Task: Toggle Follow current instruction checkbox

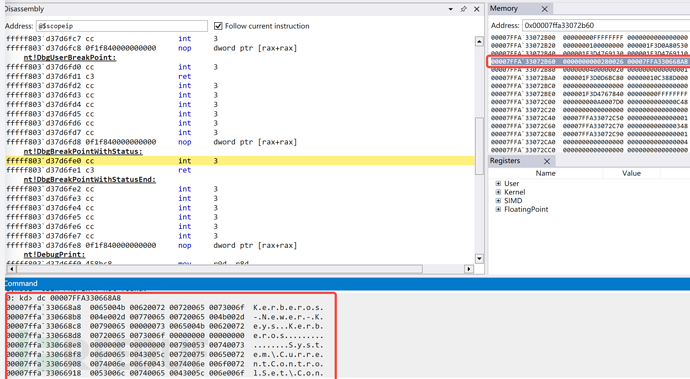Action: (218, 26)
